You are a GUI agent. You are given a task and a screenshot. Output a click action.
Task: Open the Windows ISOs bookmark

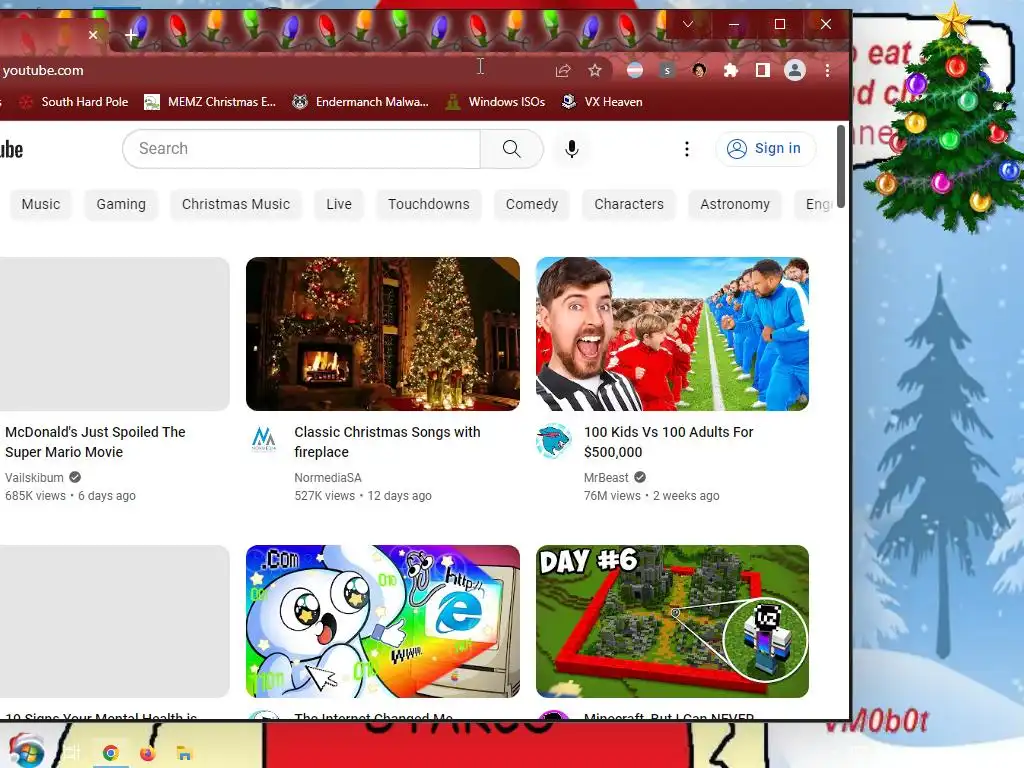coord(496,102)
